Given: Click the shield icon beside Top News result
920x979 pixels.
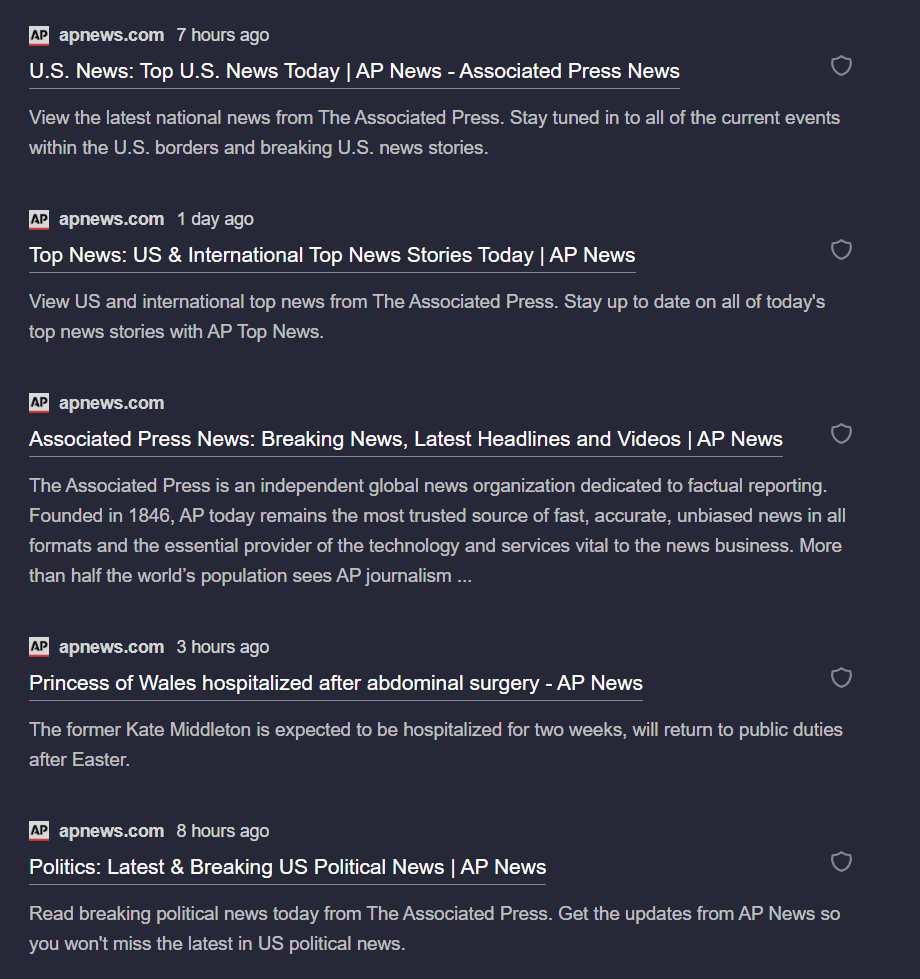Looking at the screenshot, I should (x=842, y=250).
